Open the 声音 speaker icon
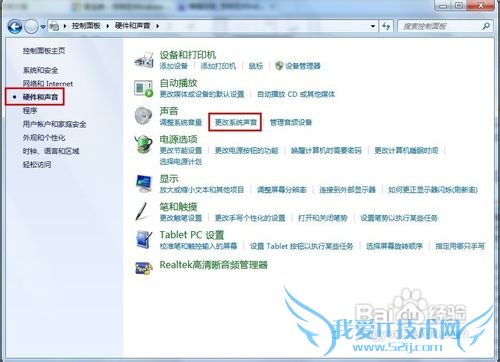Image resolution: width=500 pixels, height=362 pixels. pos(143,116)
